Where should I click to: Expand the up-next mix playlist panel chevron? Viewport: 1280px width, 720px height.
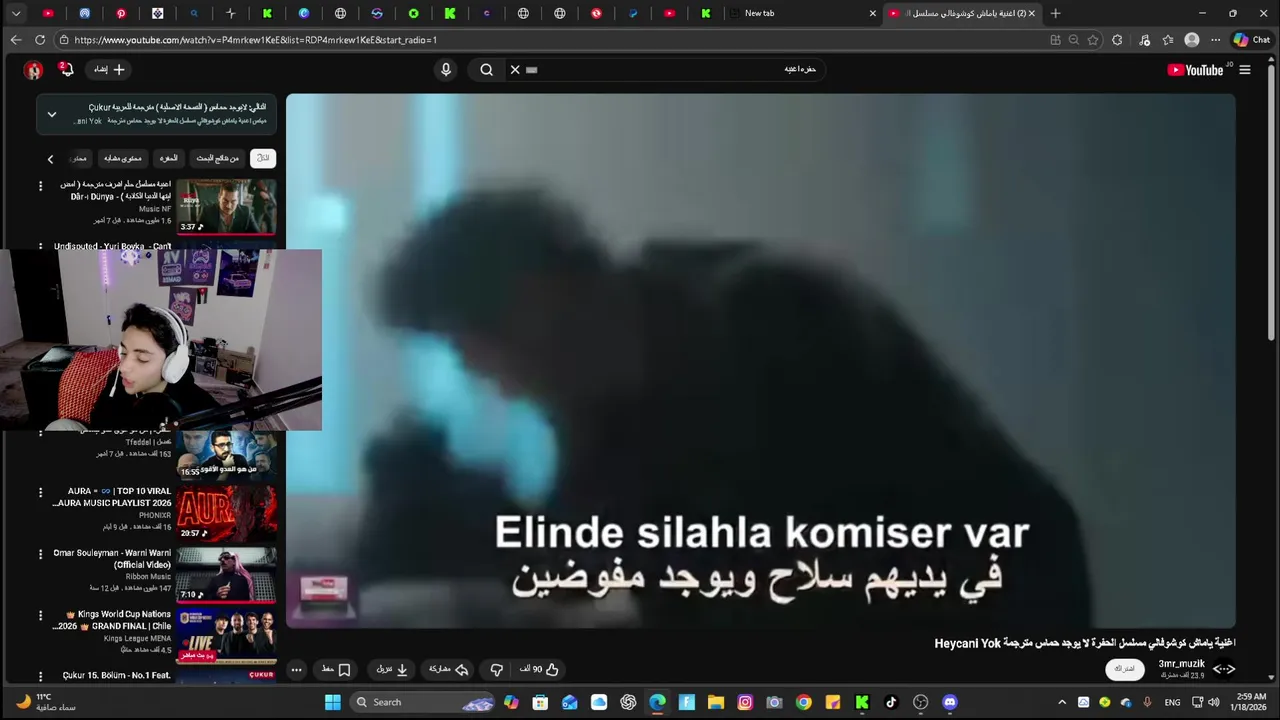[52, 114]
